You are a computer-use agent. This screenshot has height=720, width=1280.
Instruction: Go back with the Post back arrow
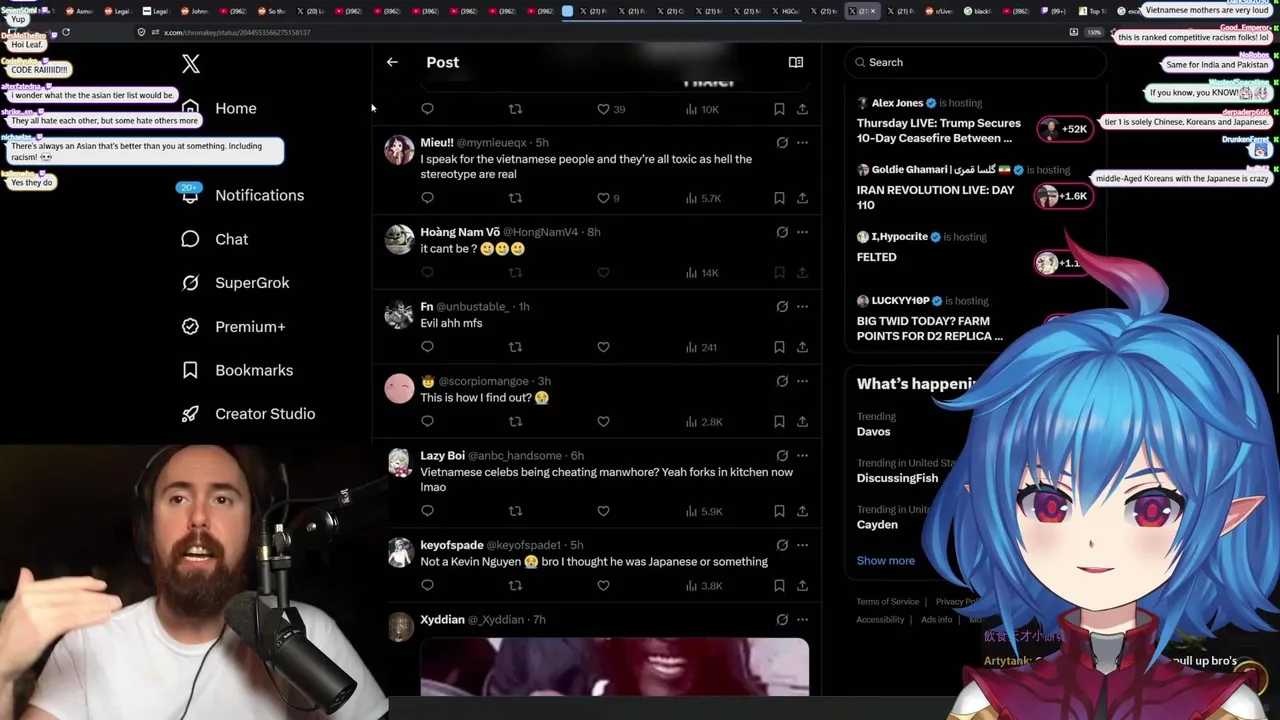pos(392,62)
